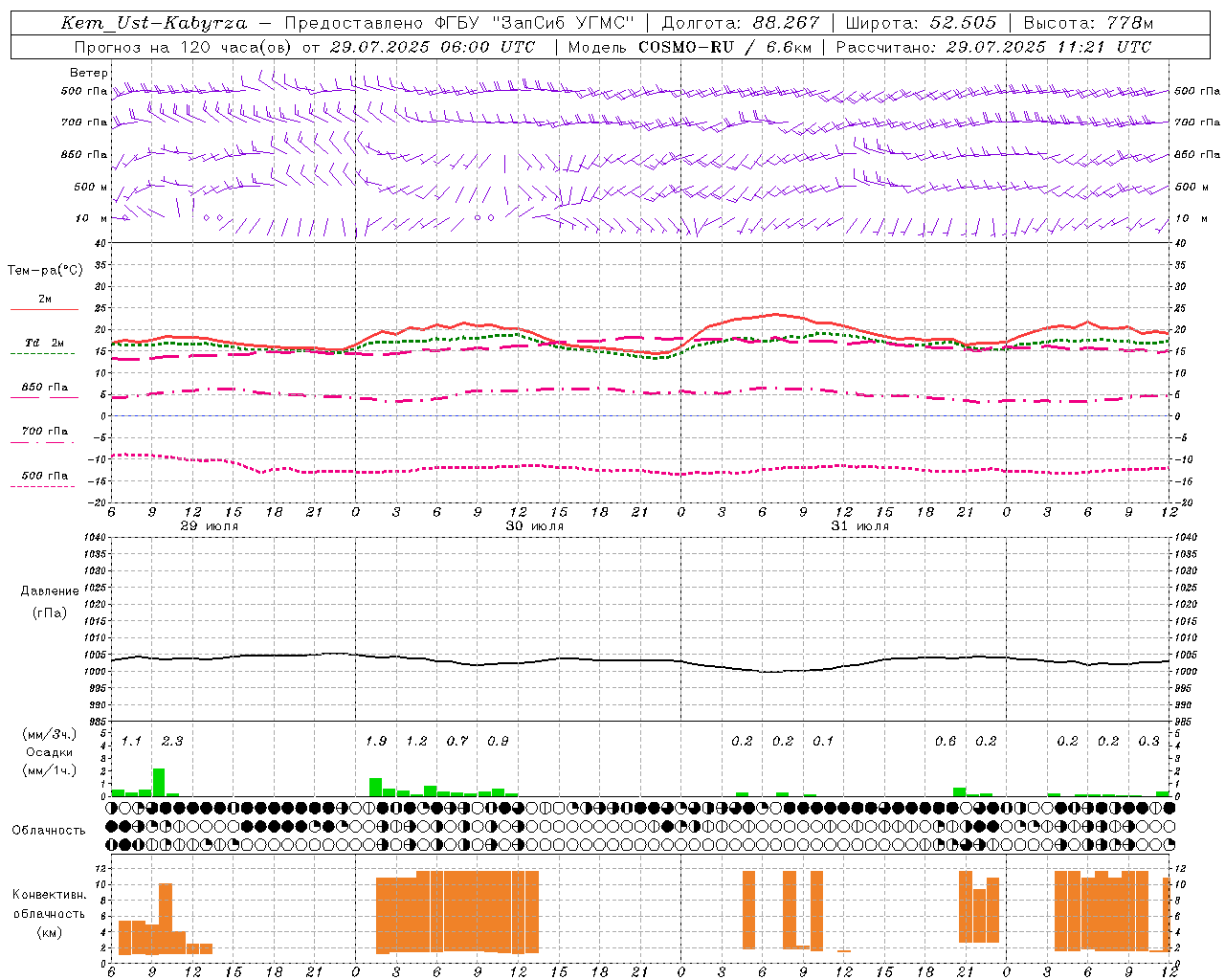Image resolution: width=1225 pixels, height=980 pixels.
Task: Click the Давление panel label
Action: click(50, 591)
